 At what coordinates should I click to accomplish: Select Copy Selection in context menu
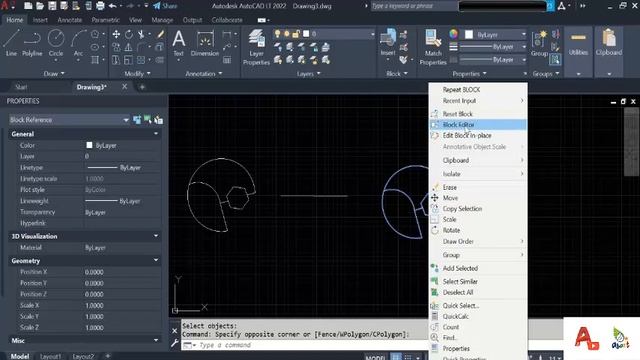(x=478, y=209)
